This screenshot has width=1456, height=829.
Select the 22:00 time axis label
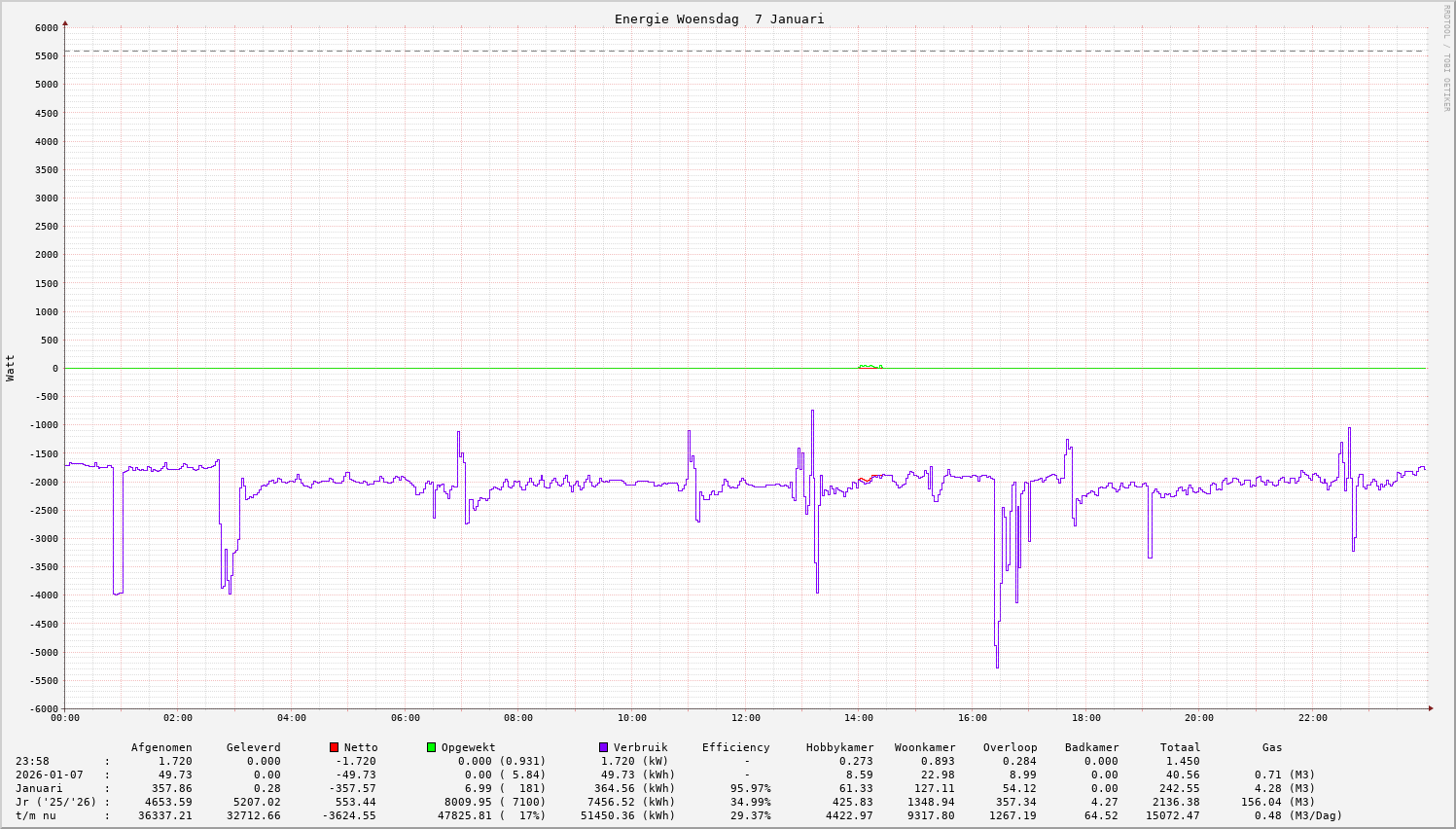[x=1312, y=718]
